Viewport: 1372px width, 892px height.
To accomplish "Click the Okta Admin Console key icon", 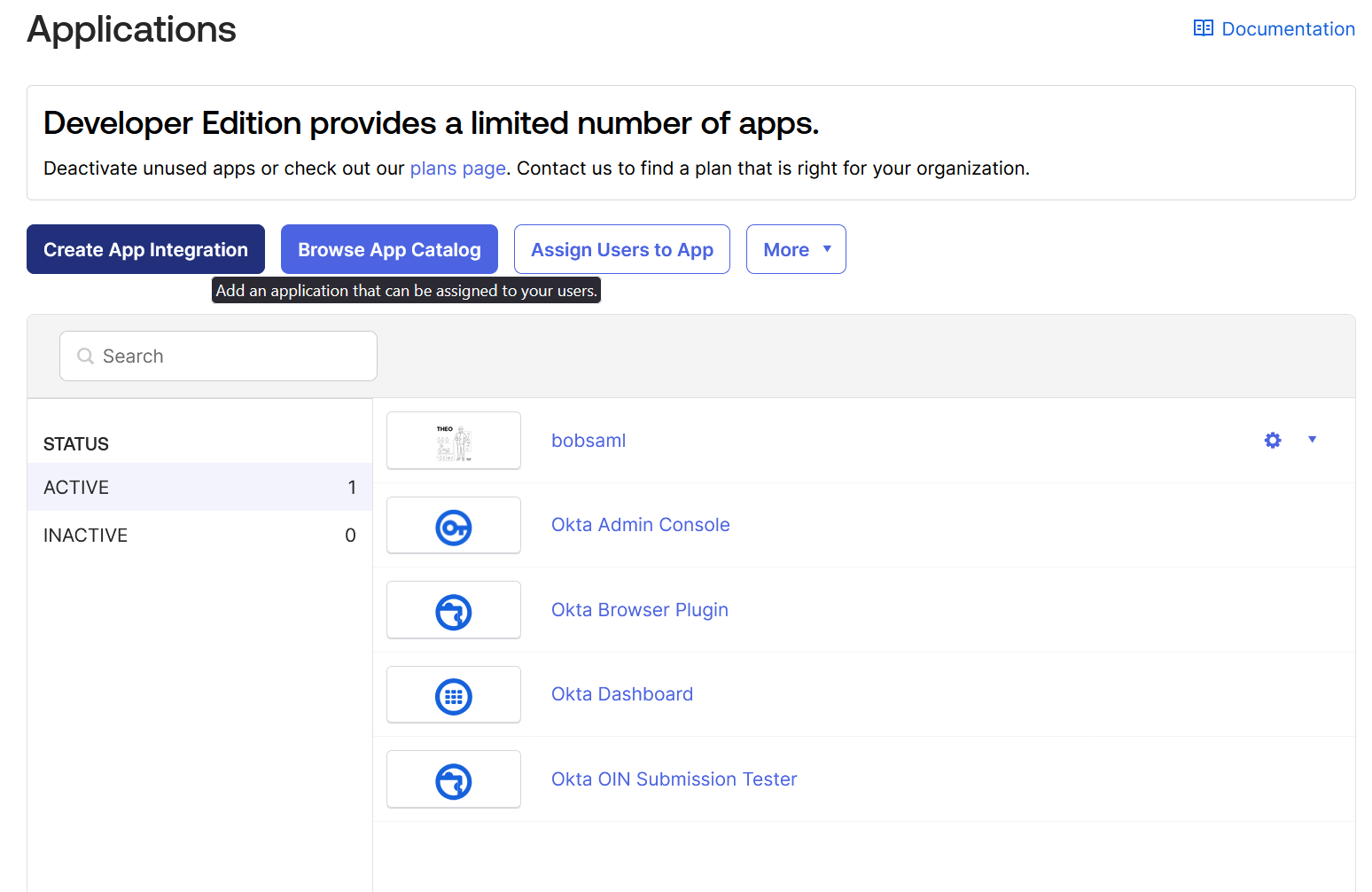I will pyautogui.click(x=453, y=528).
